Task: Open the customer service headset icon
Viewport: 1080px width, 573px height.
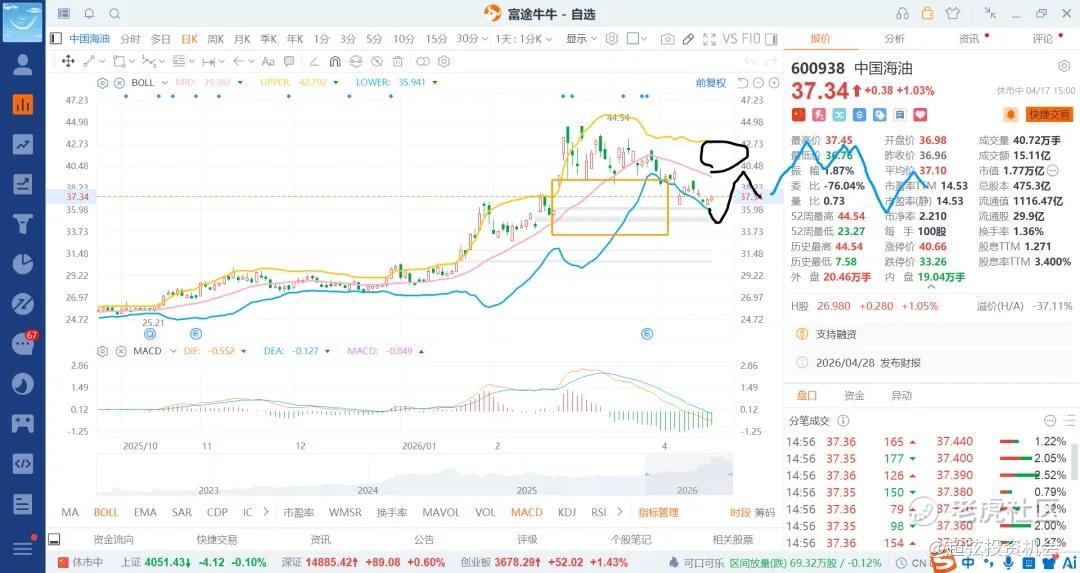Action: 902,13
